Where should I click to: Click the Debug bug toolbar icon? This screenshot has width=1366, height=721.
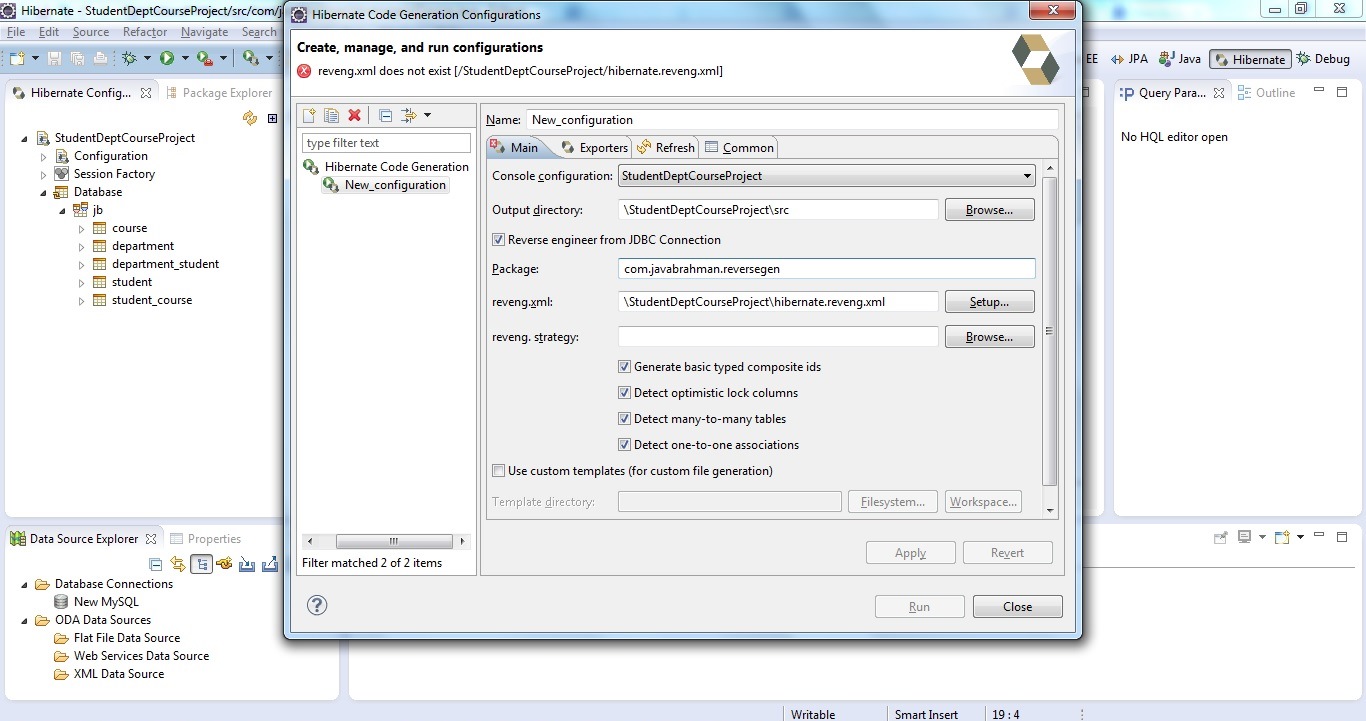tap(130, 59)
